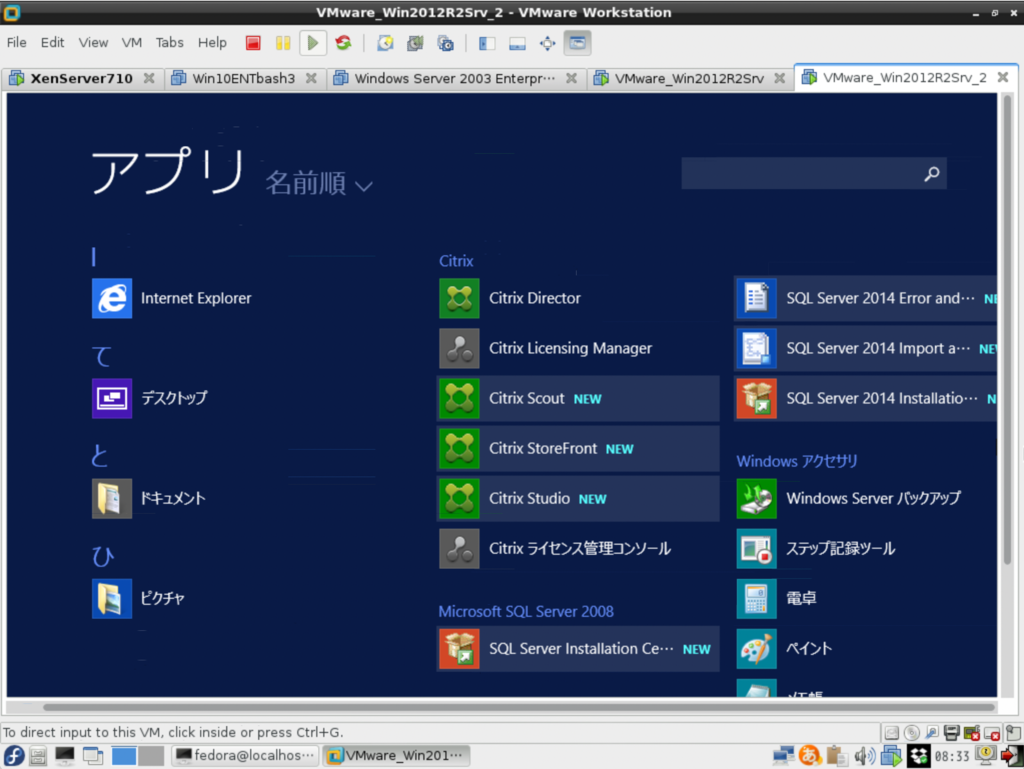Image resolution: width=1024 pixels, height=769 pixels.
Task: Click the yellow Suspend VM toolbar button
Action: 283,43
